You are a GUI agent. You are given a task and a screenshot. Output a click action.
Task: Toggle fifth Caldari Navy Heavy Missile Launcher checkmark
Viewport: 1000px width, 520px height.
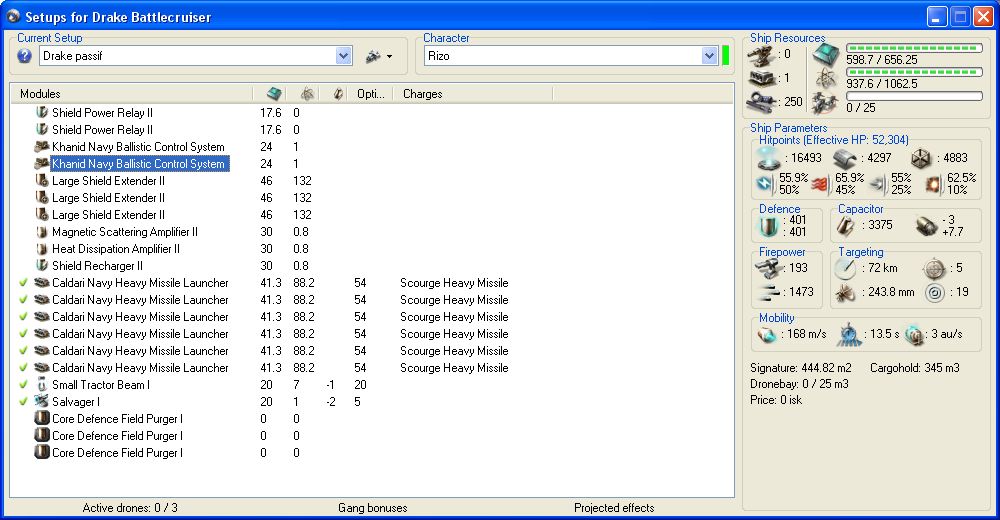point(24,351)
